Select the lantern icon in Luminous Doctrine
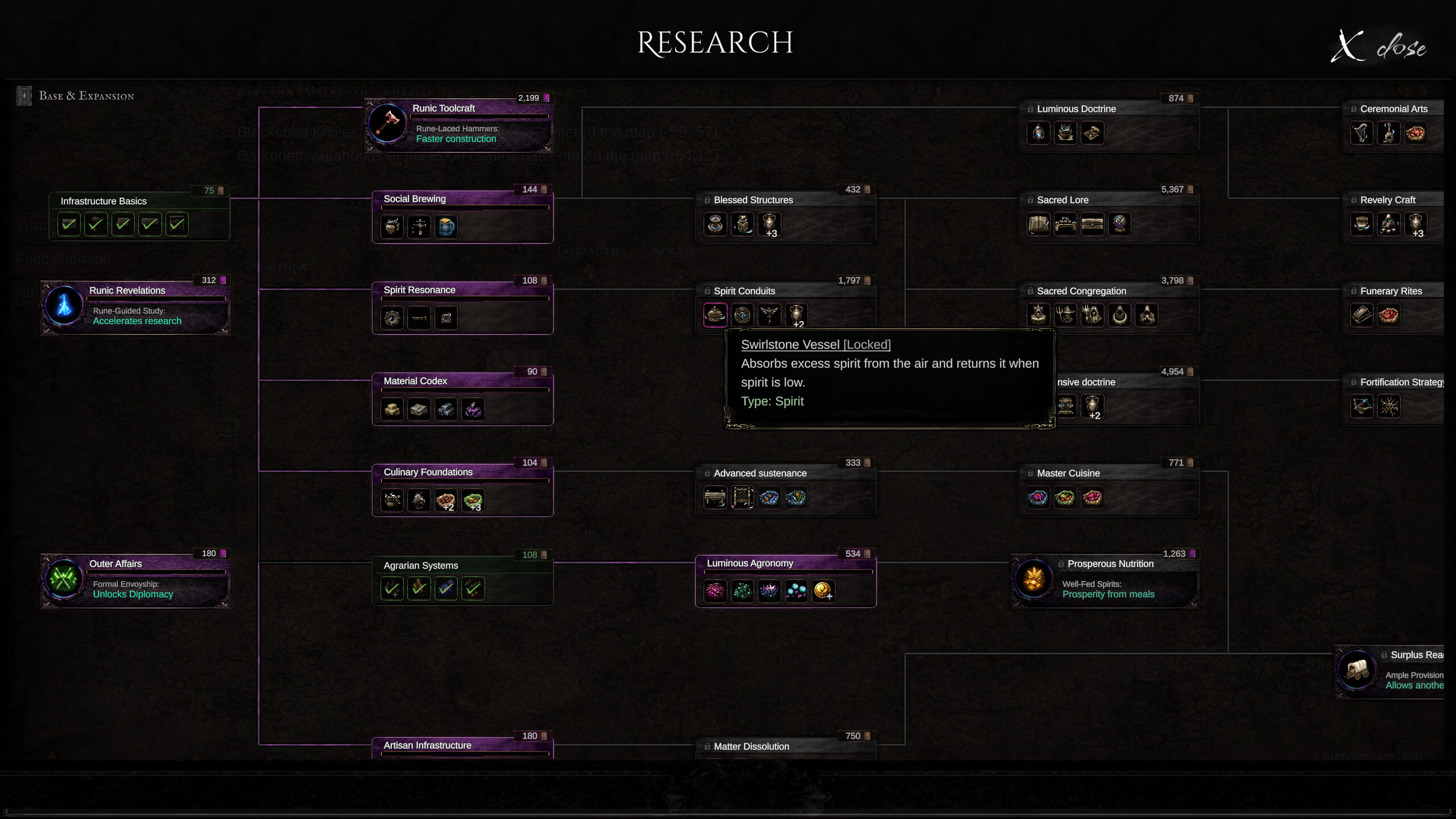Image resolution: width=1456 pixels, height=819 pixels. point(1039,133)
